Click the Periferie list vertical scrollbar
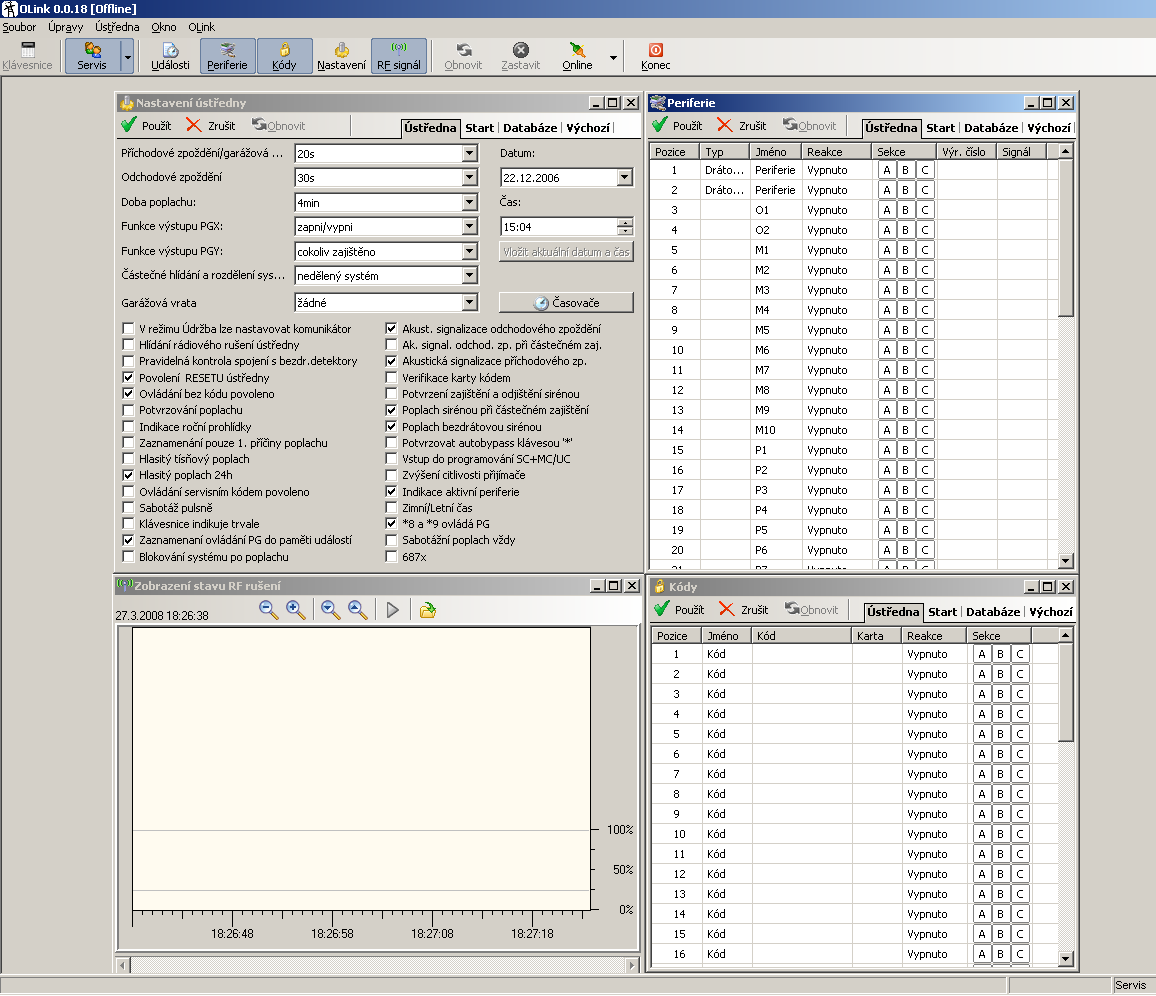Image resolution: width=1156 pixels, height=996 pixels. (1065, 237)
